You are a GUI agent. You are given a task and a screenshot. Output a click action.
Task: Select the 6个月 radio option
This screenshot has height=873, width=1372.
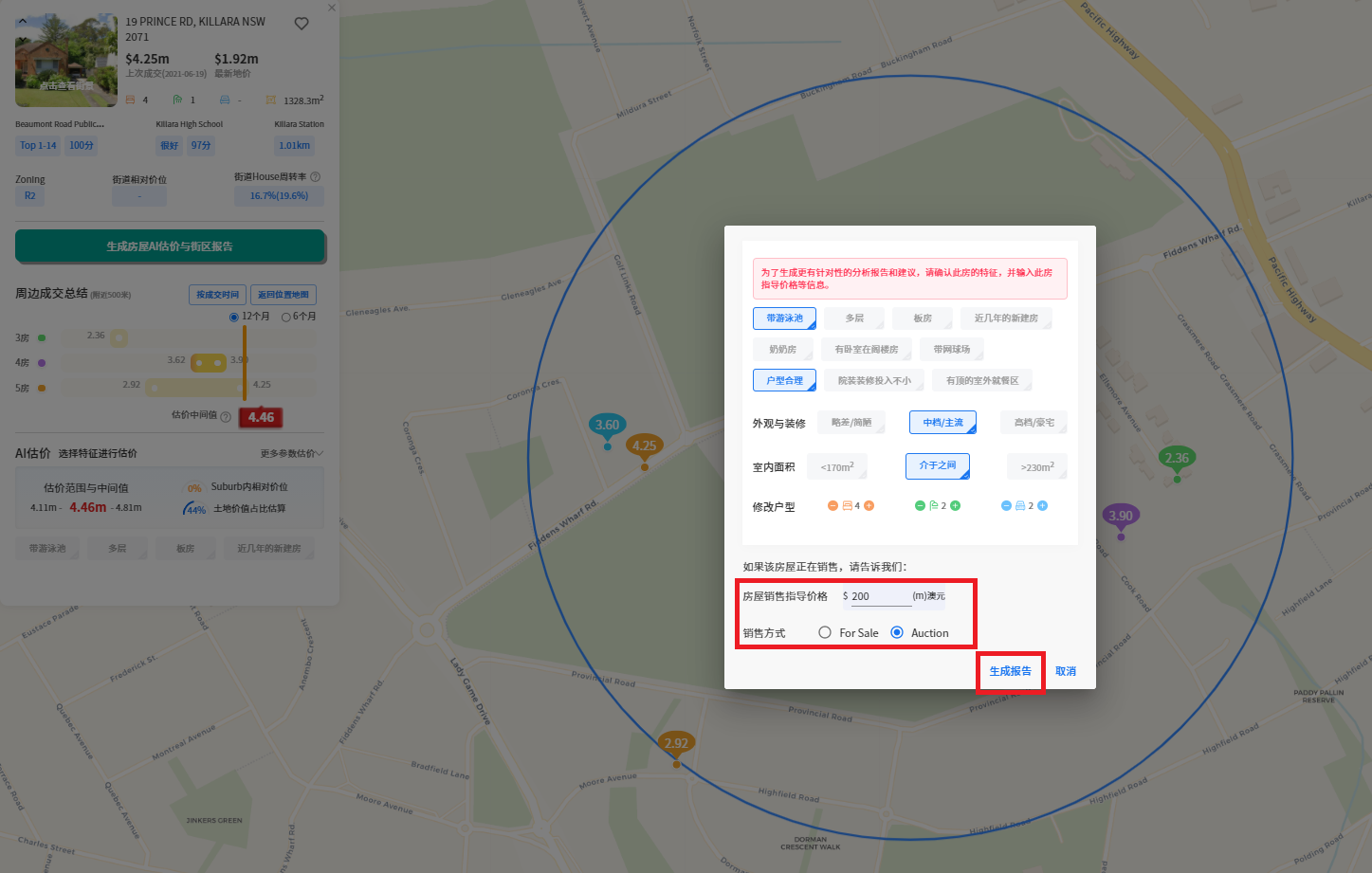click(x=286, y=317)
